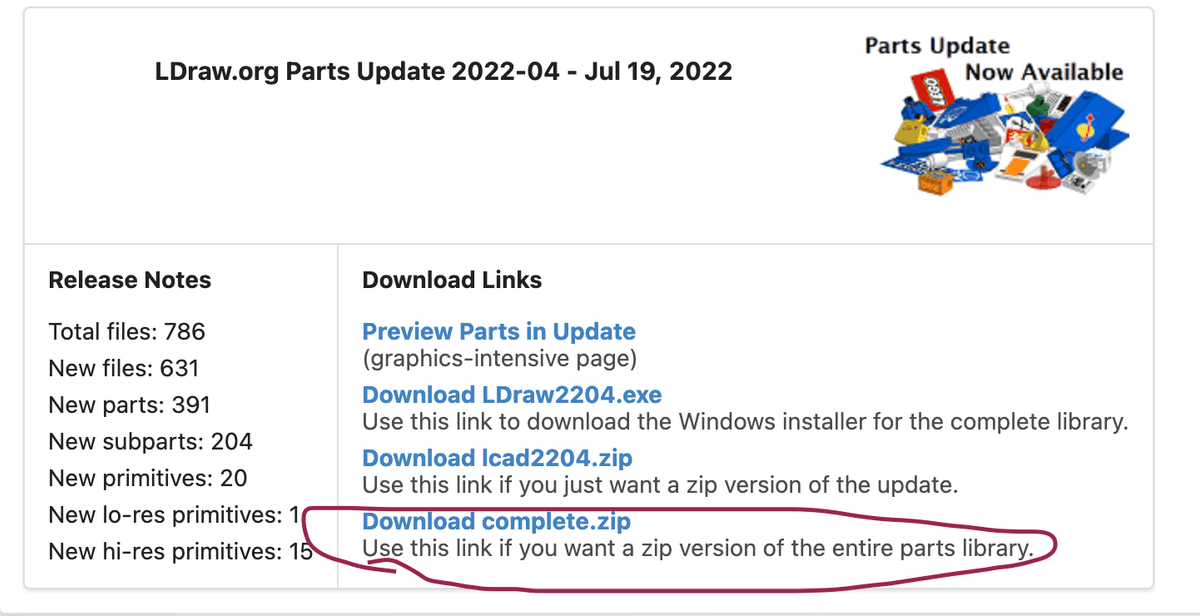Click the New subparts: 204 line
The height and width of the screenshot is (616, 1200).
(150, 441)
